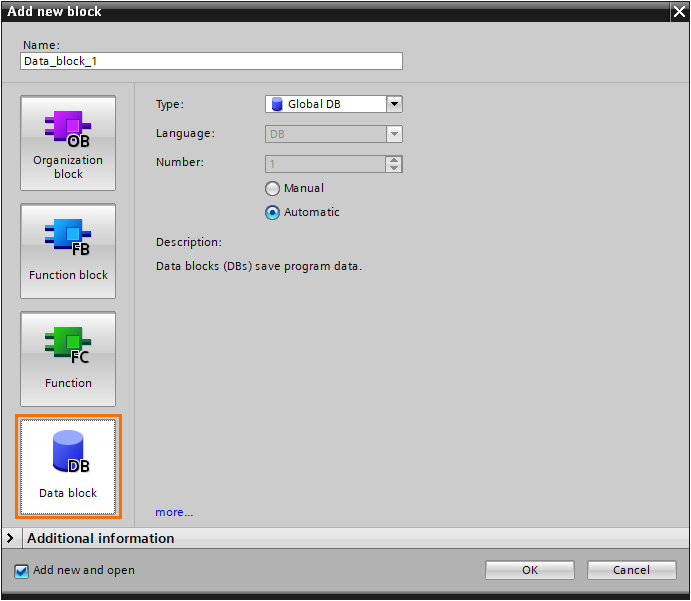
Task: Click the description text about data blocks
Action: click(259, 266)
